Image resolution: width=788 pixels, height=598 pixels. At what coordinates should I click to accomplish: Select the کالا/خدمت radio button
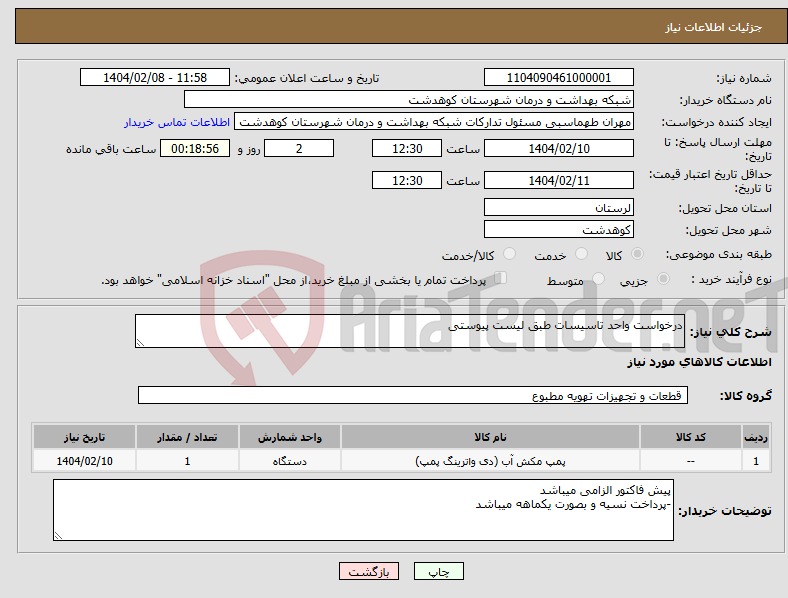509,254
